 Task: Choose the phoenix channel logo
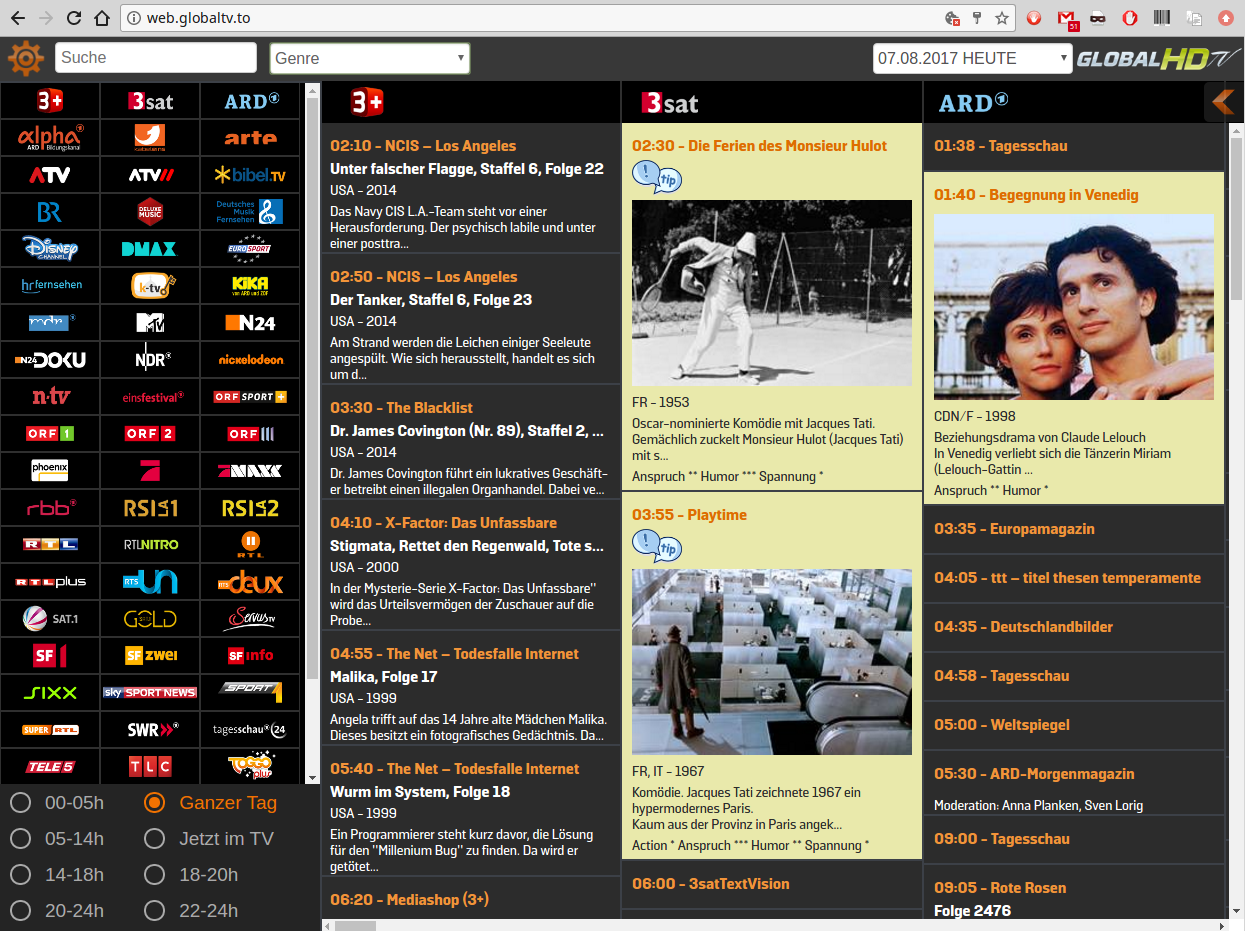coord(50,470)
